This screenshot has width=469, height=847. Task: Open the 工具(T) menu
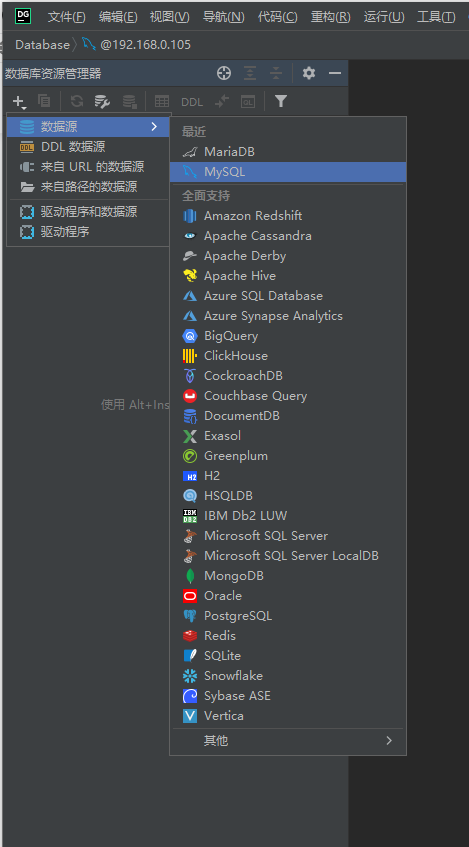(x=436, y=17)
